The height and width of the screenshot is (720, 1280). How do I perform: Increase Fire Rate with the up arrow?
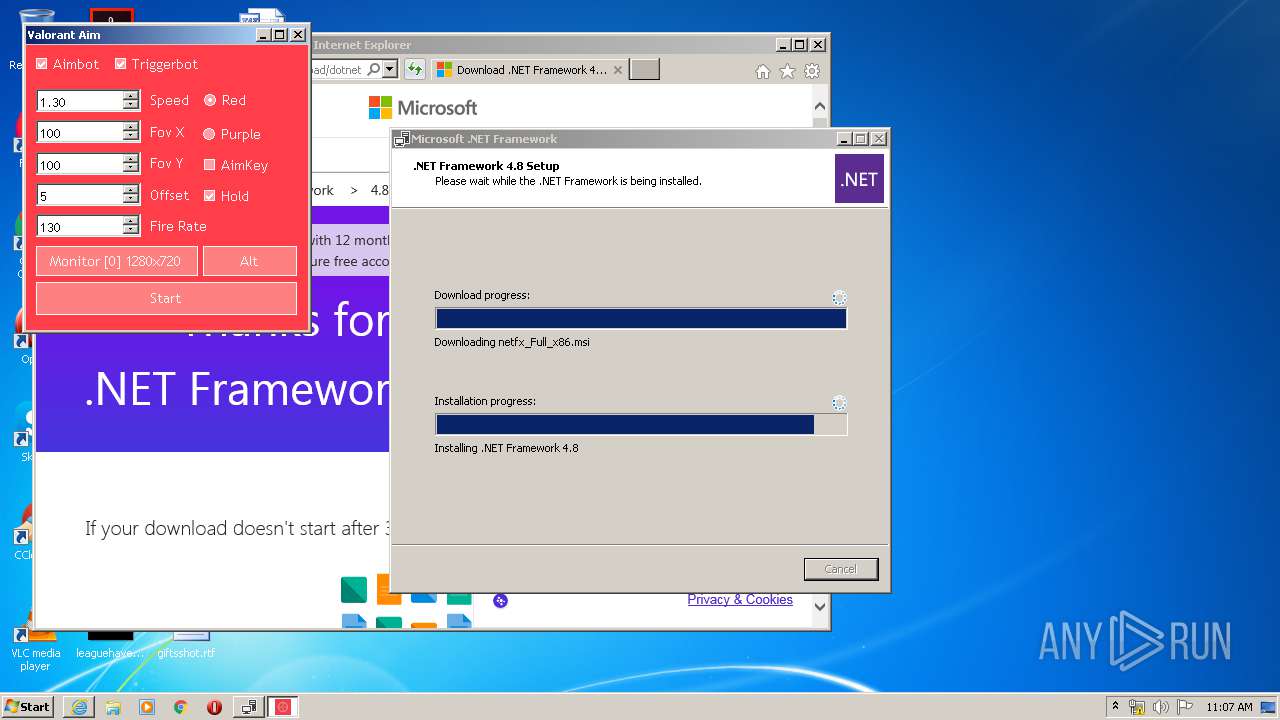131,221
